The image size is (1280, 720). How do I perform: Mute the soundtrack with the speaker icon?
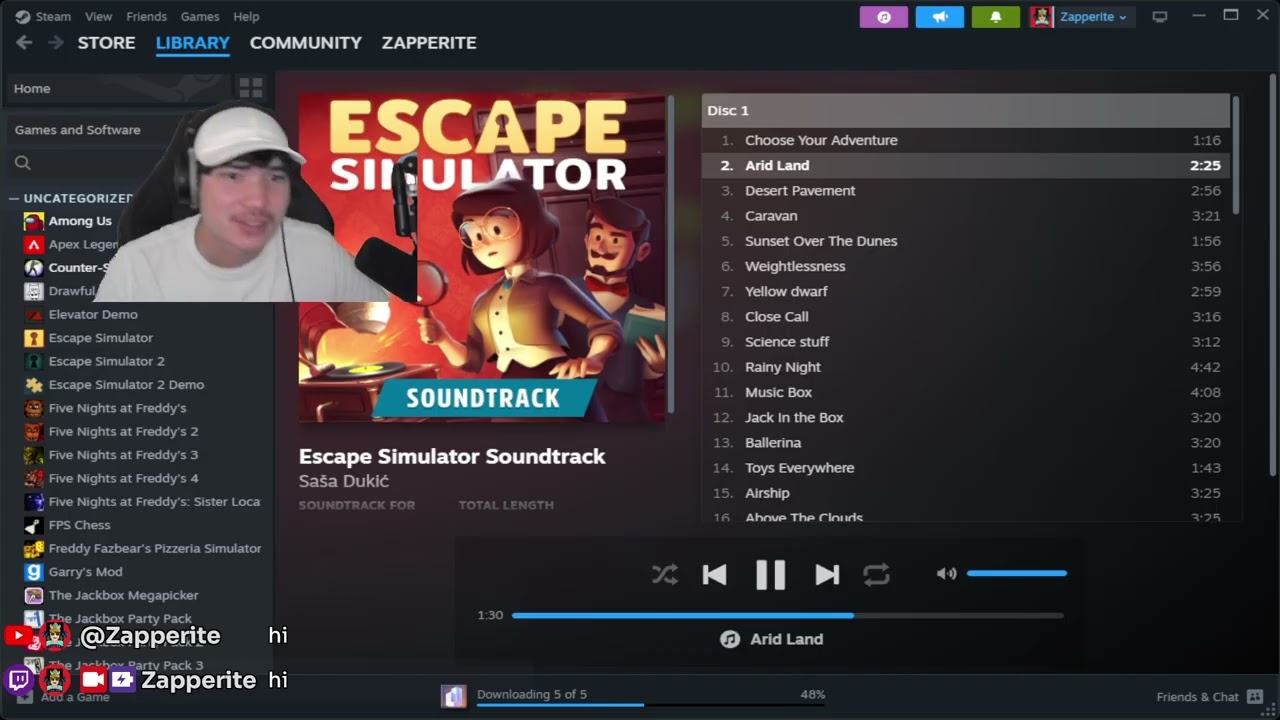pos(946,573)
